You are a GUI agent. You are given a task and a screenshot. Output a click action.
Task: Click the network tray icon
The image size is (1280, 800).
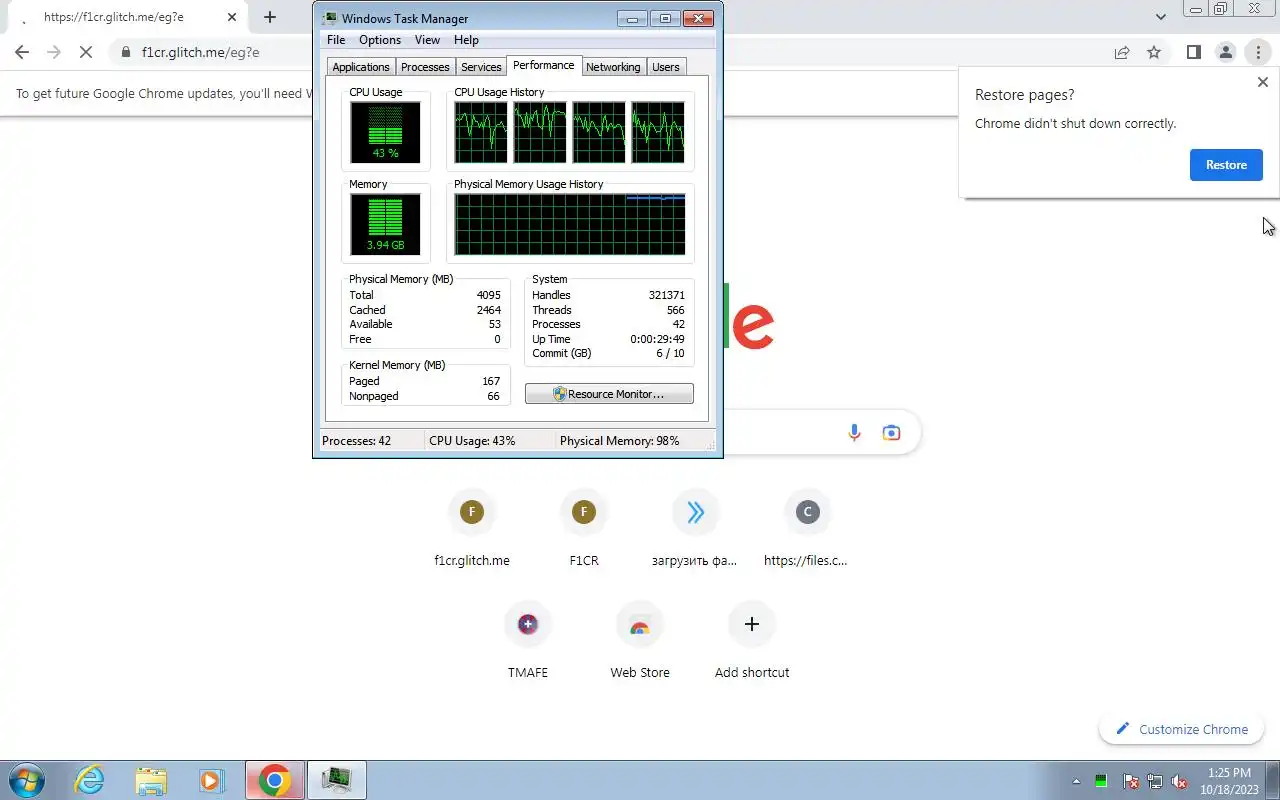[x=1155, y=781]
